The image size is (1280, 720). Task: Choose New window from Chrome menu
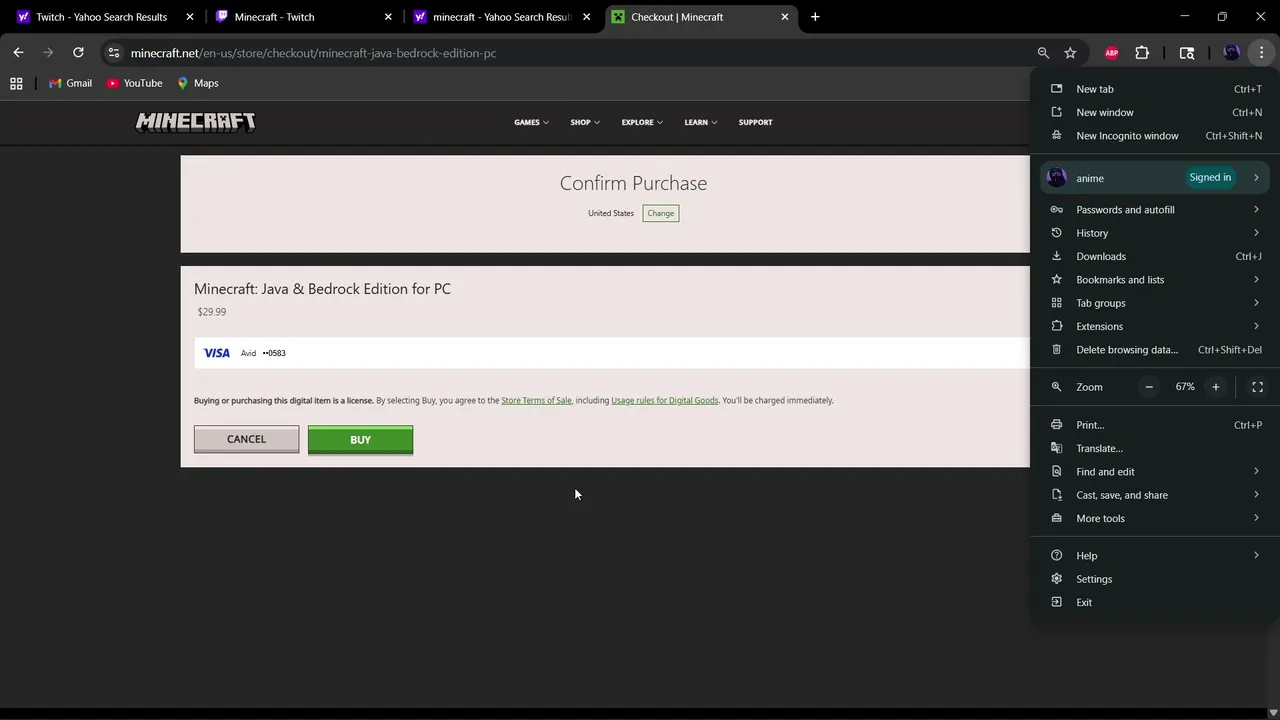(x=1155, y=112)
